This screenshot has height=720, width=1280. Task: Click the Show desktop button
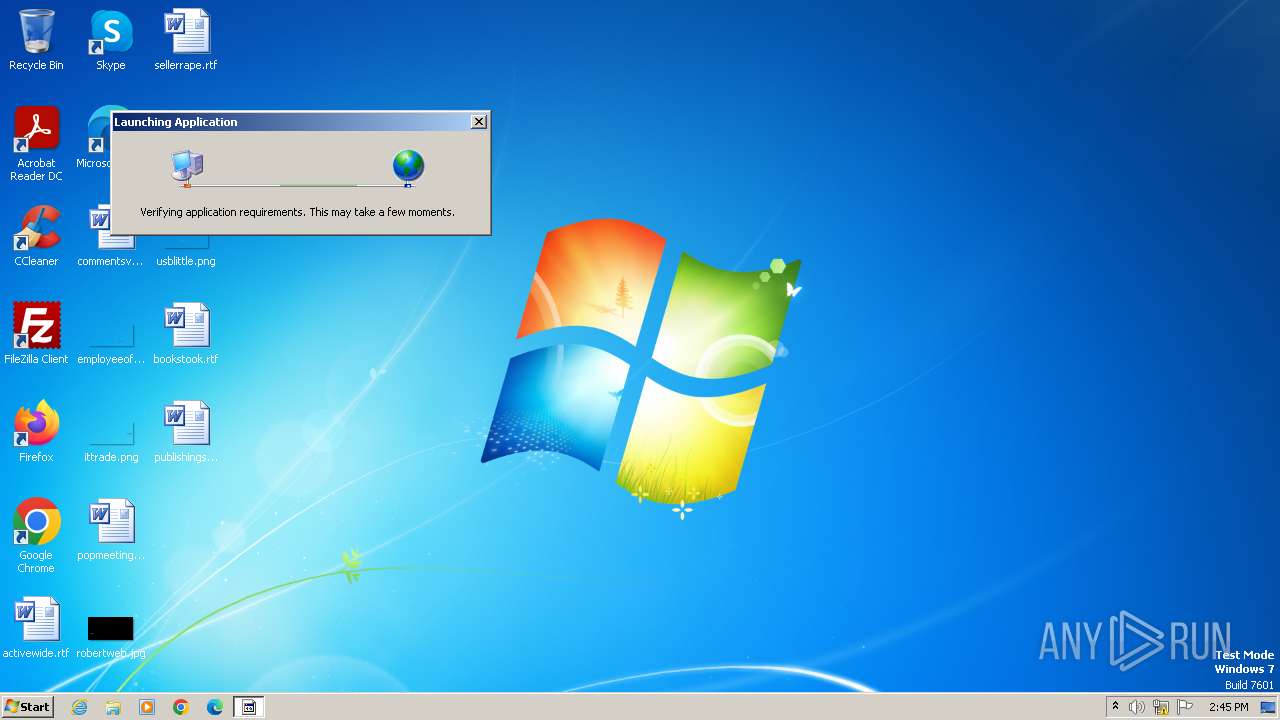1268,707
